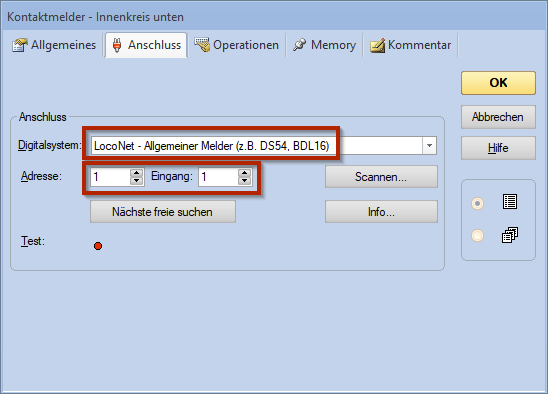Select the first radio button option
This screenshot has width=548, height=394.
point(477,203)
